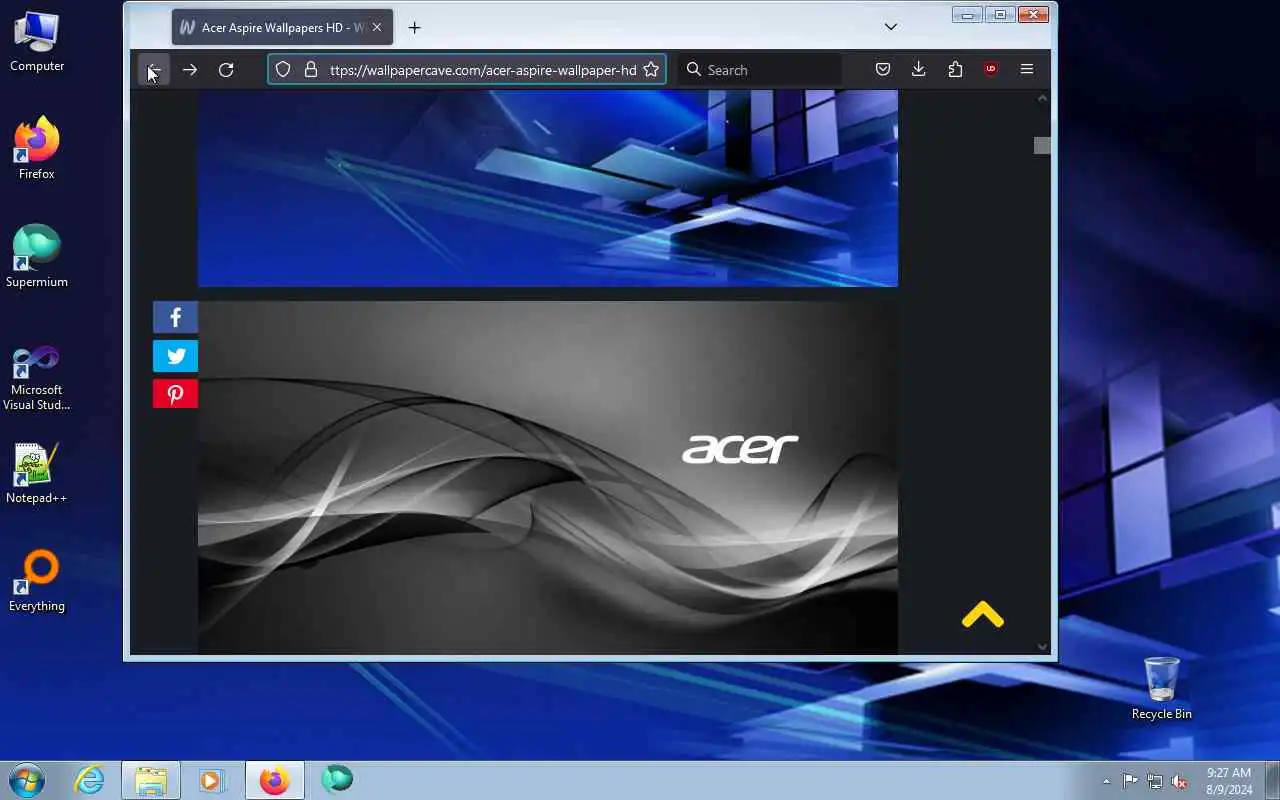Select the Microsoft Visual Studio shortcut
This screenshot has height=800, width=1280.
click(x=37, y=378)
